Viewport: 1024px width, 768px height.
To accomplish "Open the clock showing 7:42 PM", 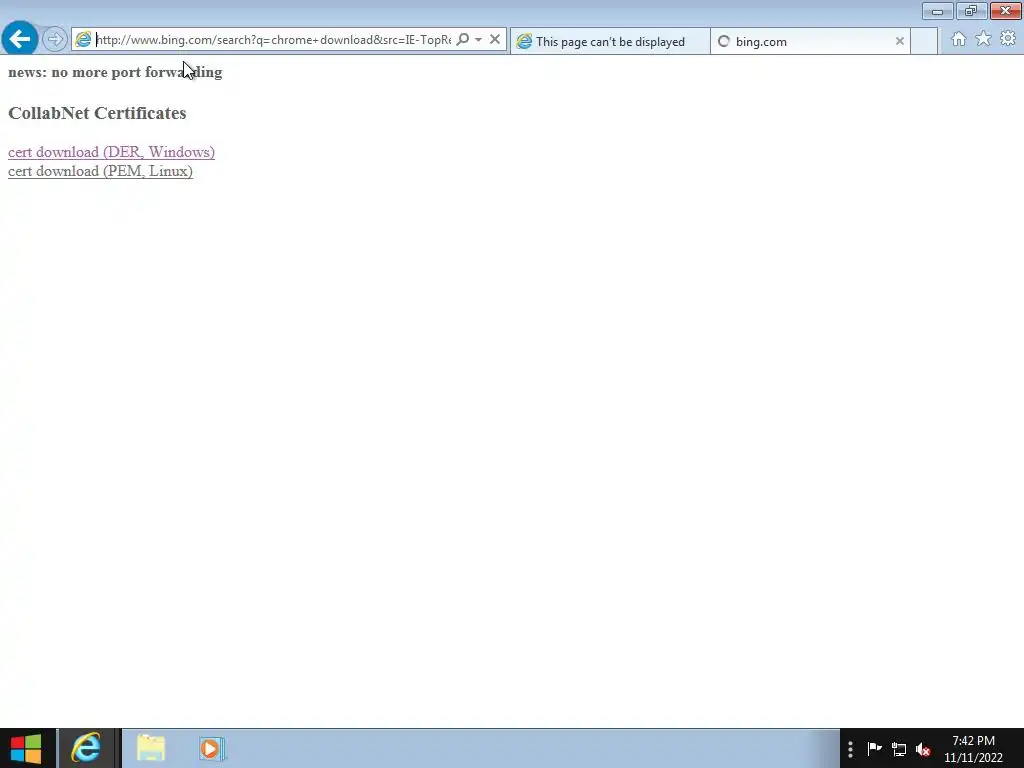I will (973, 749).
